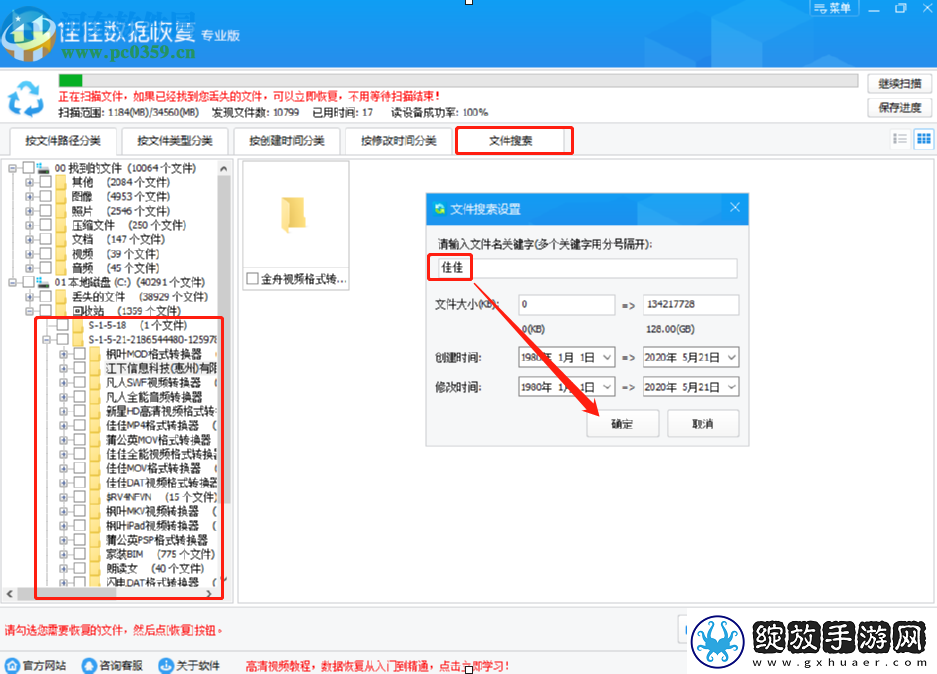This screenshot has height=674, width=937.
Task: Check the 佳佳MP4格式转换器 checkbox
Action: 79,425
